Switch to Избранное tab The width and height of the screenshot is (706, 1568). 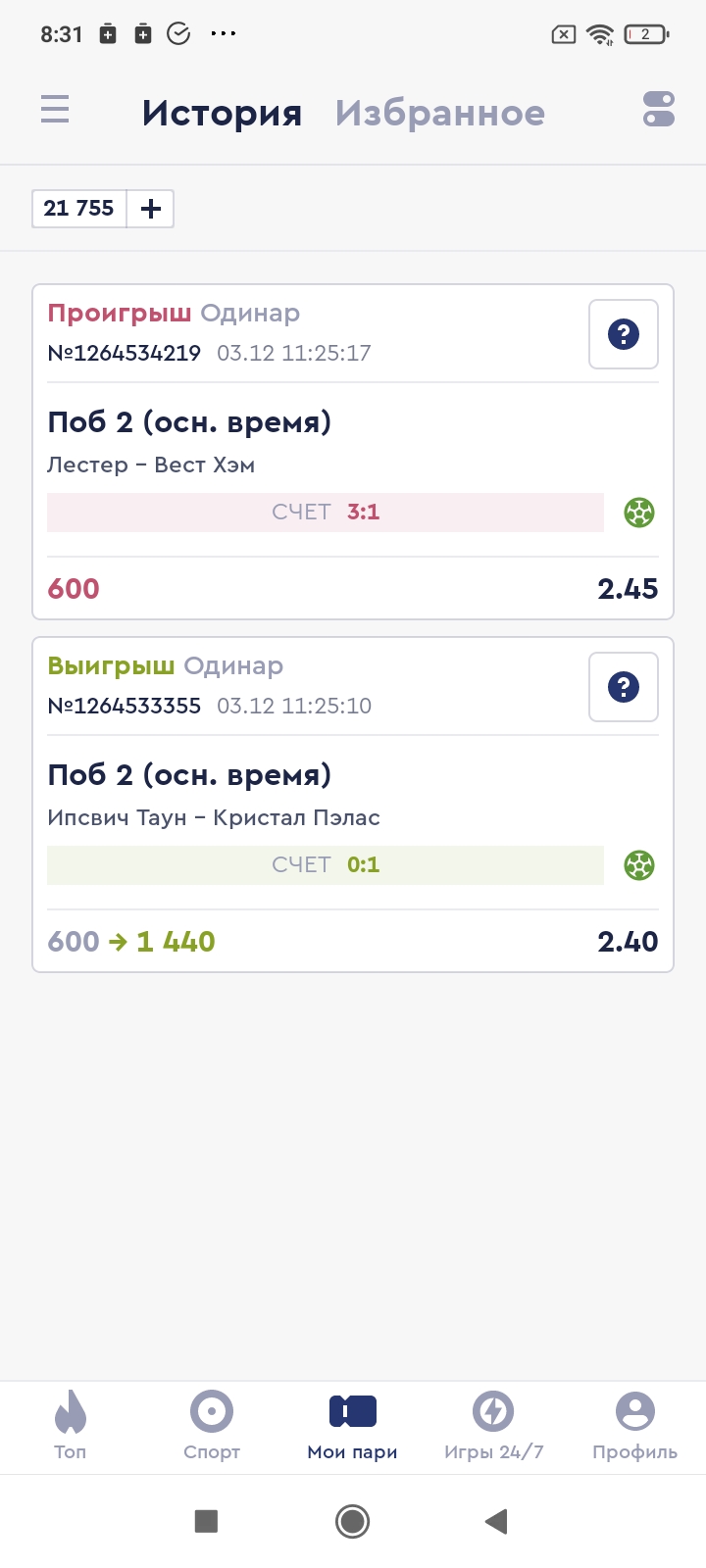[x=439, y=114]
